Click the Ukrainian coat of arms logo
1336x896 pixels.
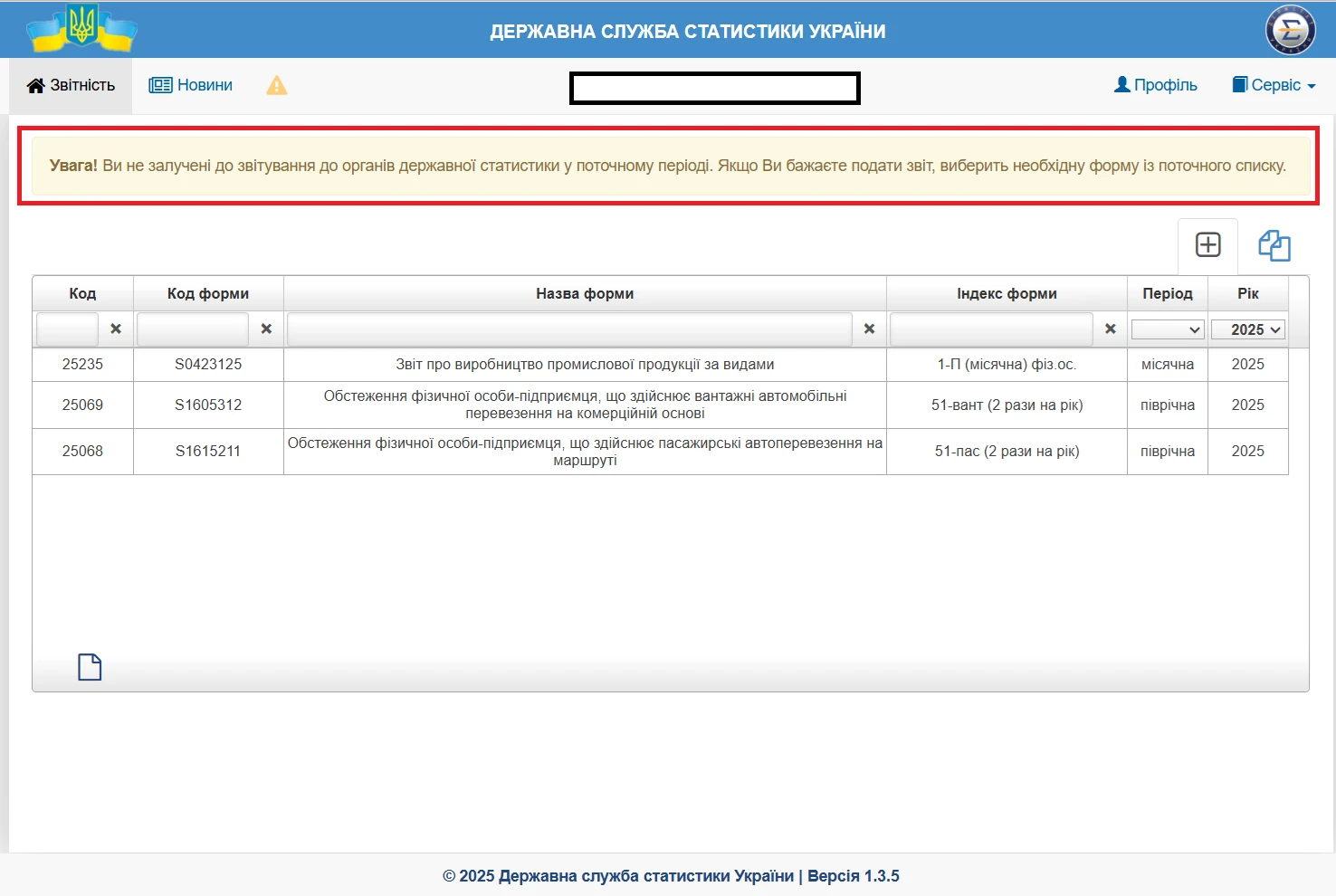pos(82,28)
